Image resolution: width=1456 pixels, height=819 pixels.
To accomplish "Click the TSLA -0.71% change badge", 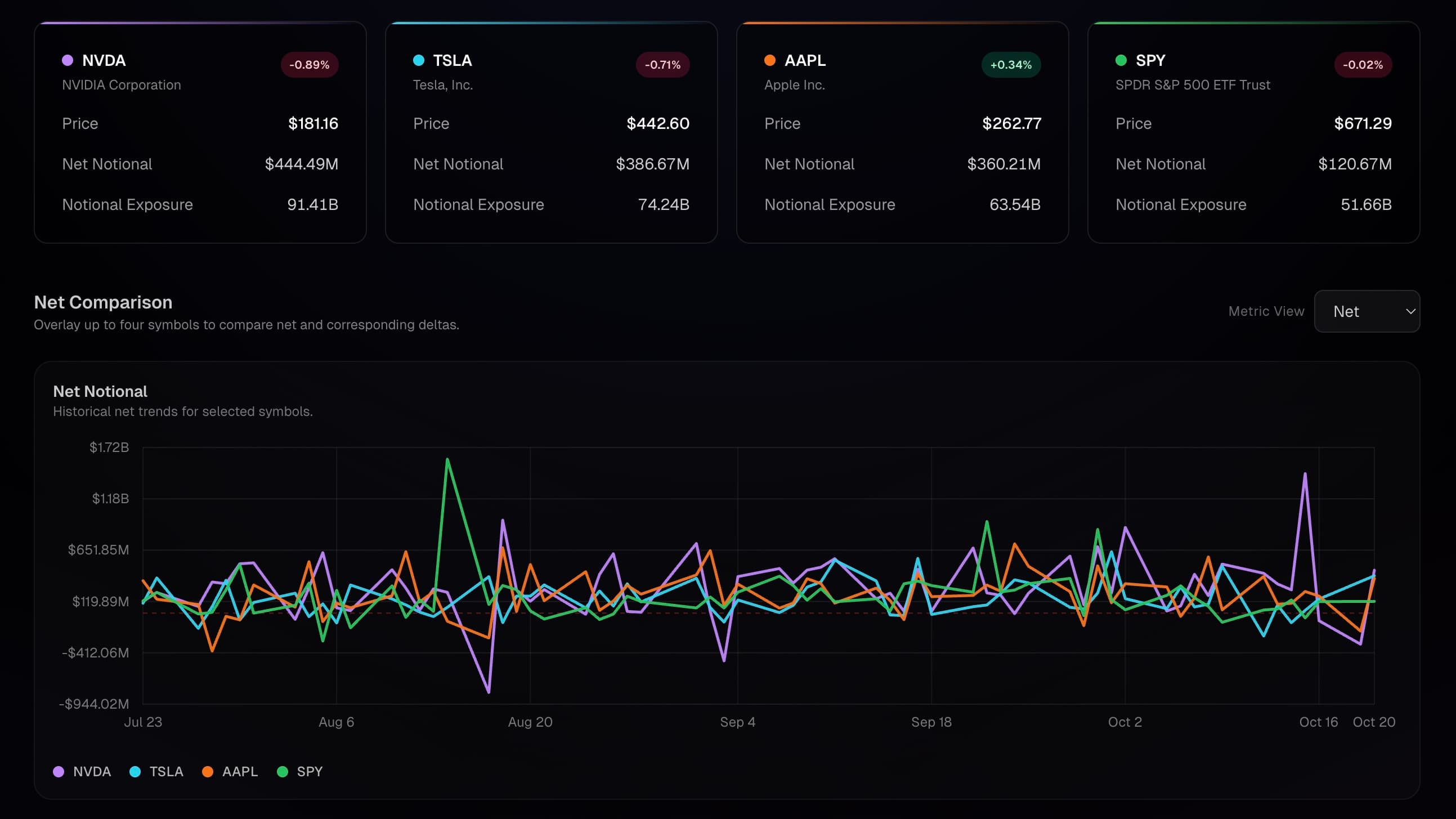I will (662, 65).
